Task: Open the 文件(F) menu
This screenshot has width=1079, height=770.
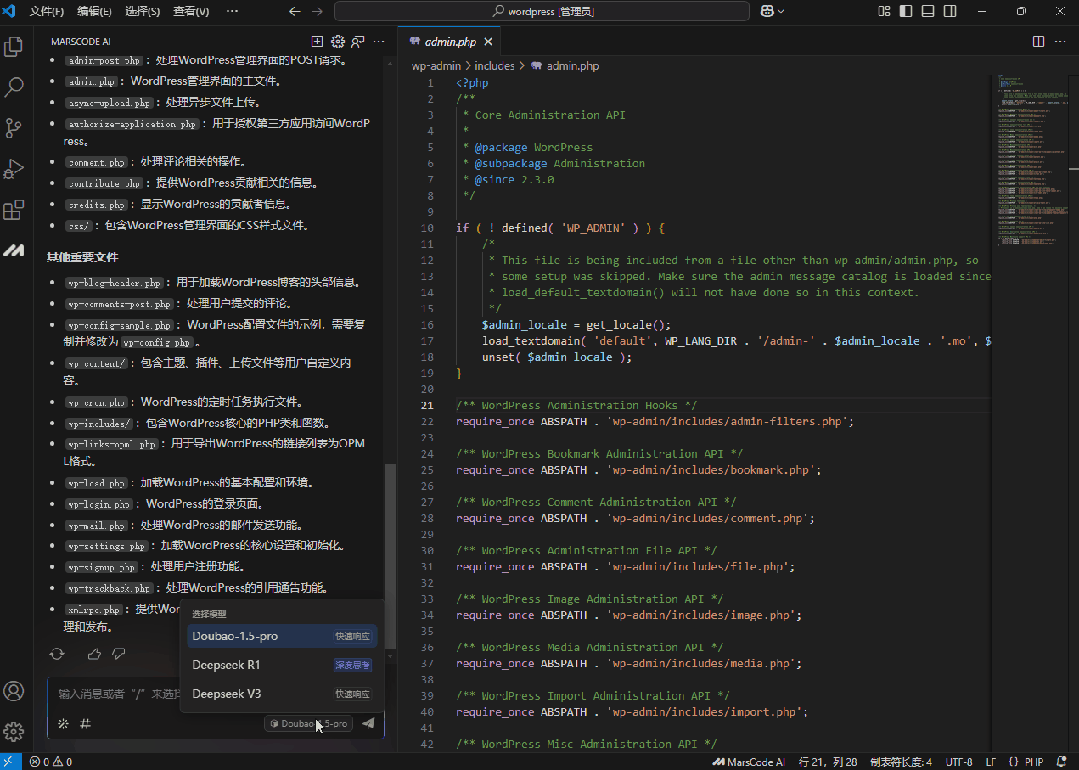Action: click(47, 11)
